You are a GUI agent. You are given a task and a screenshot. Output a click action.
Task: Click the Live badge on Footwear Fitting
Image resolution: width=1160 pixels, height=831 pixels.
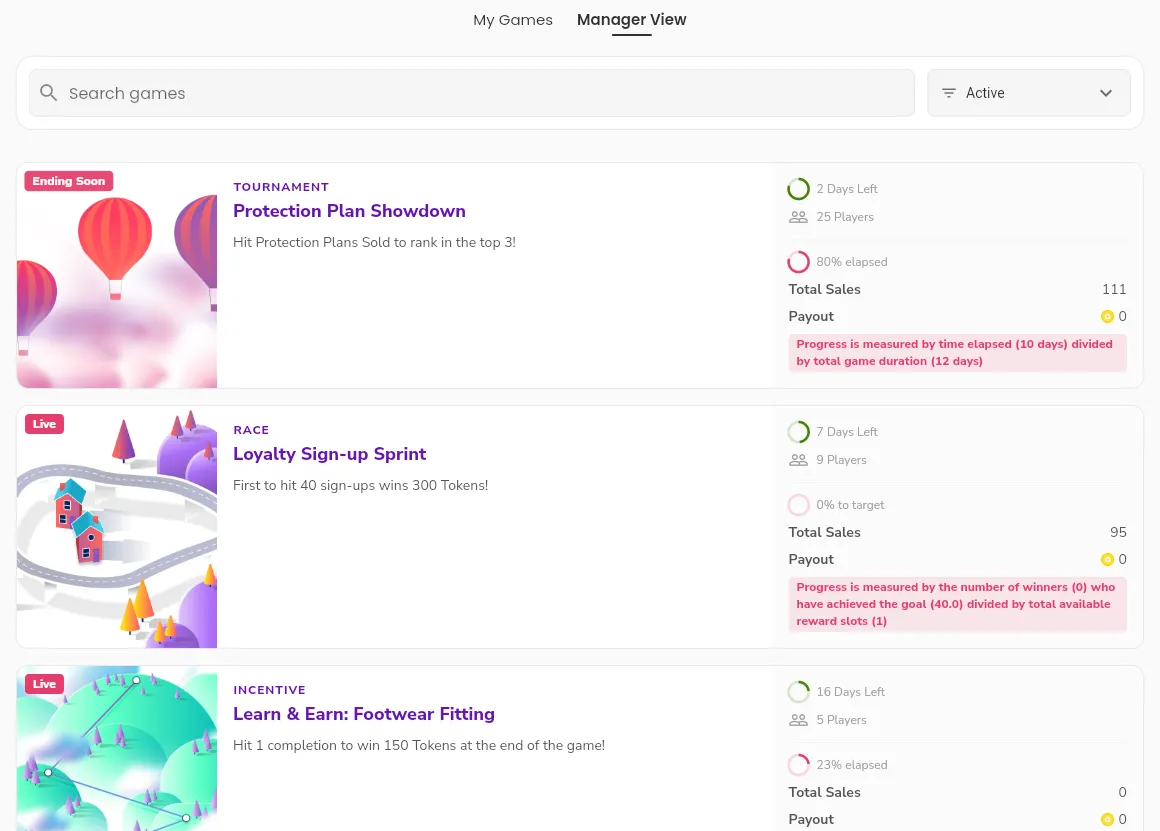[44, 684]
